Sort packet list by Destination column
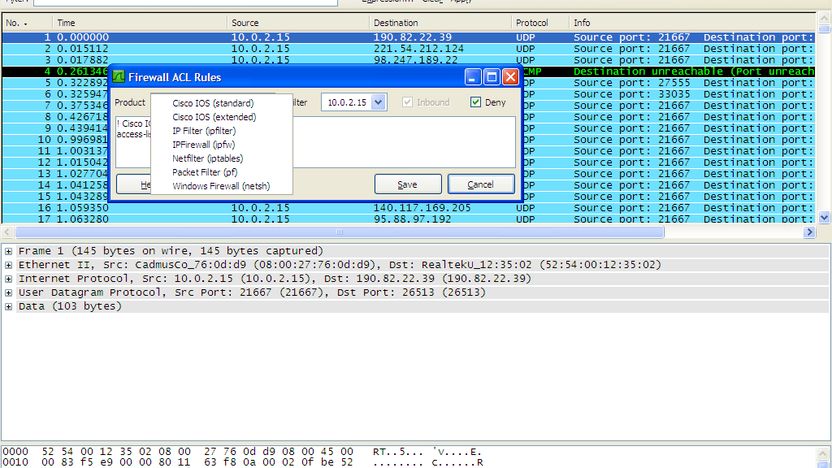Screen dimensions: 832x468 [x=440, y=23]
